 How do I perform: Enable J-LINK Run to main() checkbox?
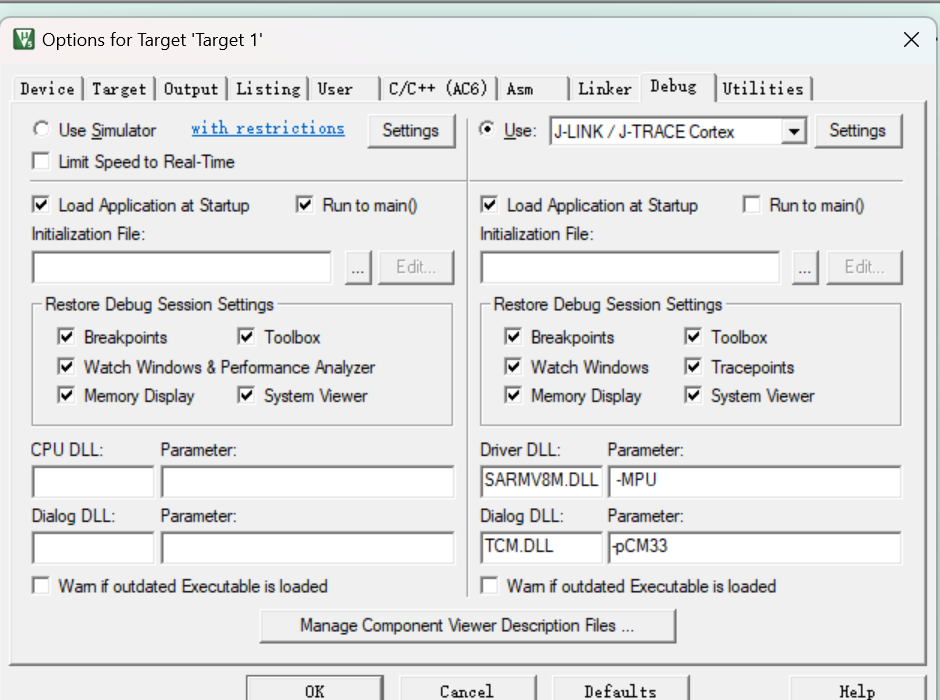click(x=751, y=205)
